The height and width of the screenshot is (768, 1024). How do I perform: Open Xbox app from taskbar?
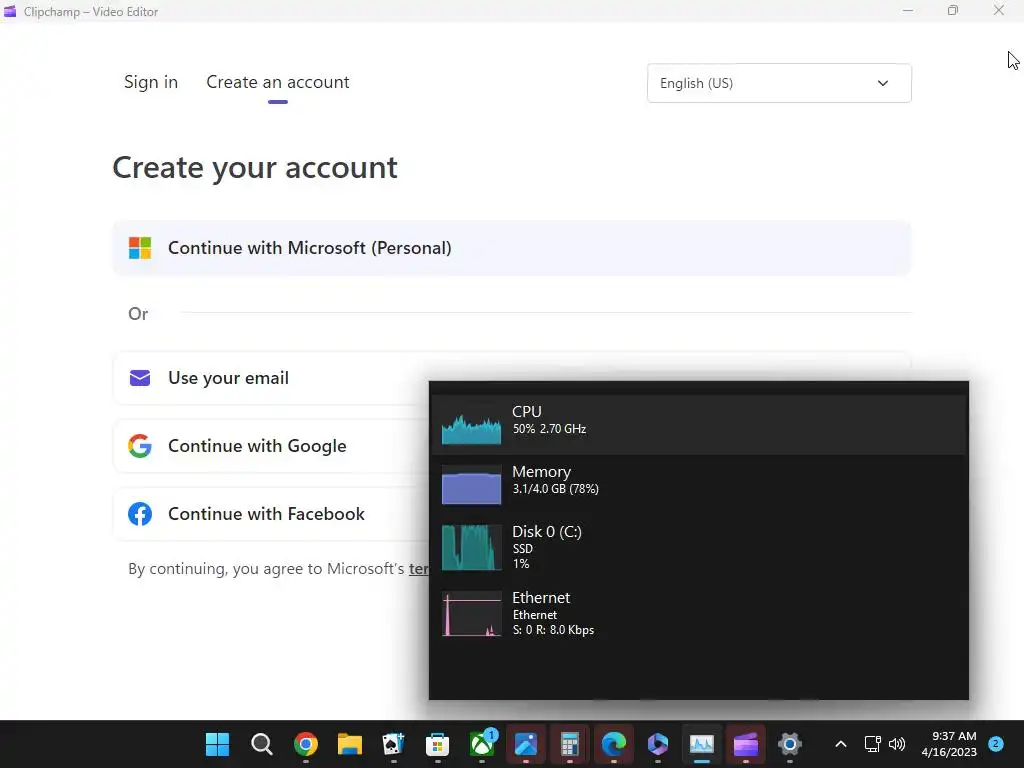[482, 744]
